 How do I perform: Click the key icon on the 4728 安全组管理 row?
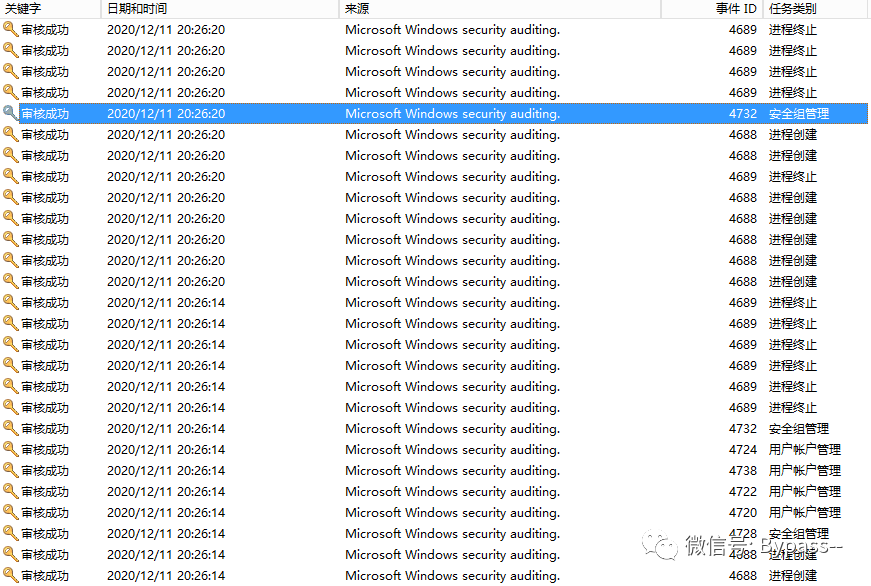[x=8, y=533]
